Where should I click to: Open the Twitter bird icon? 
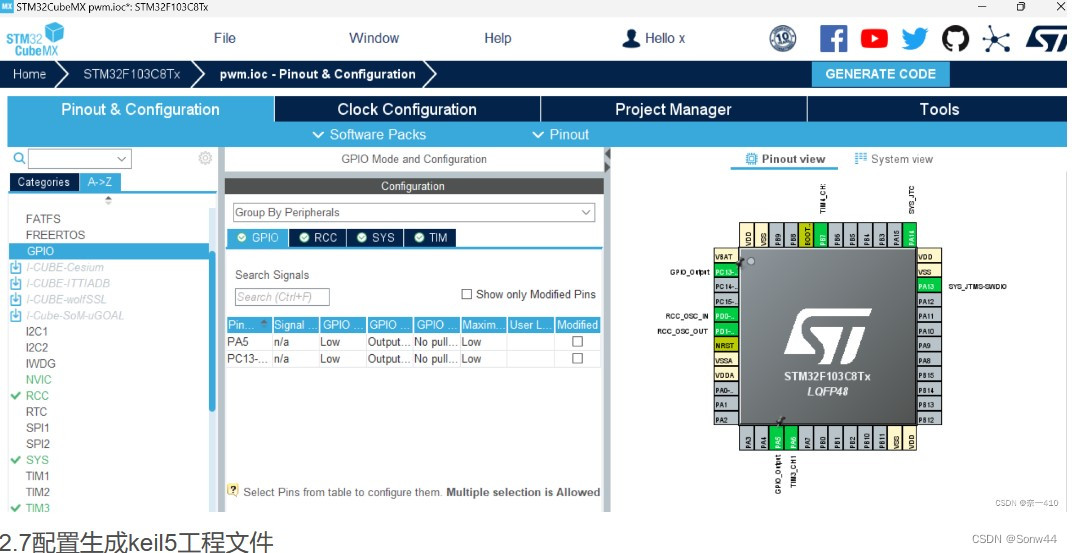tap(914, 38)
